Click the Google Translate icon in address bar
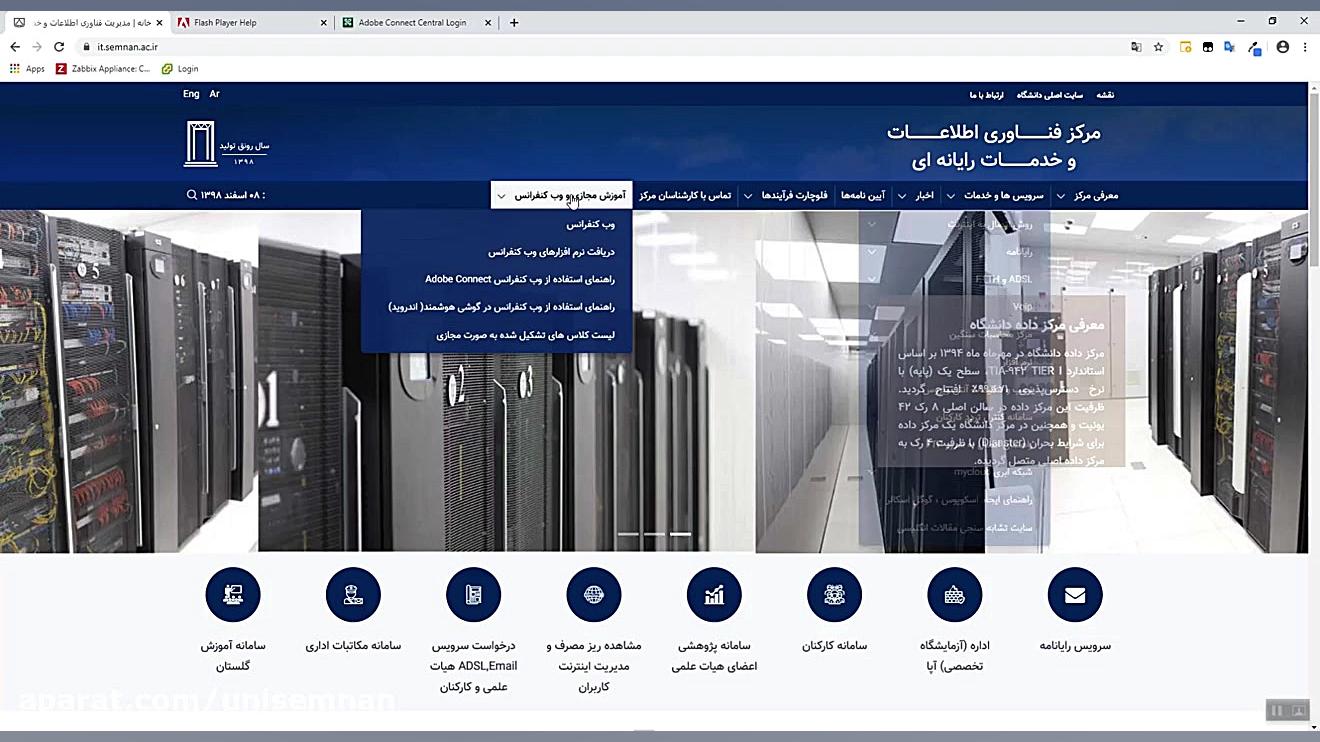 (1135, 46)
